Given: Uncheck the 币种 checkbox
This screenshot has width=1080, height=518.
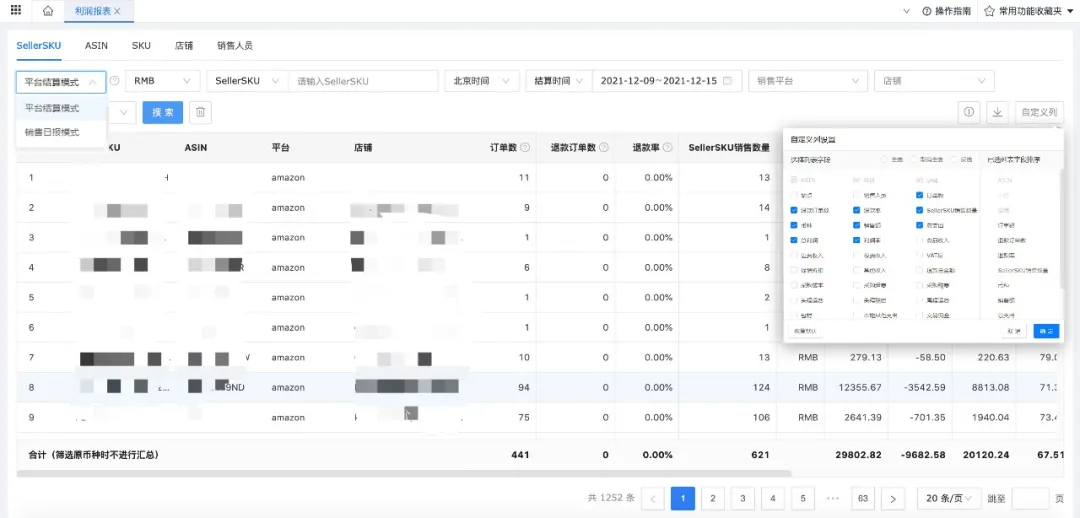Looking at the screenshot, I should point(795,225).
